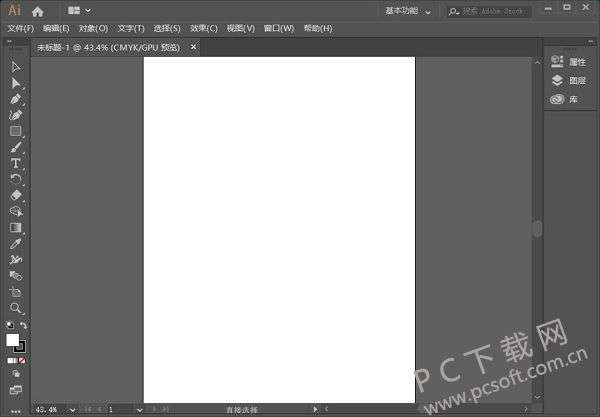Click the Adobe Stock search field
Screen dimensions: 600x417
489,11
